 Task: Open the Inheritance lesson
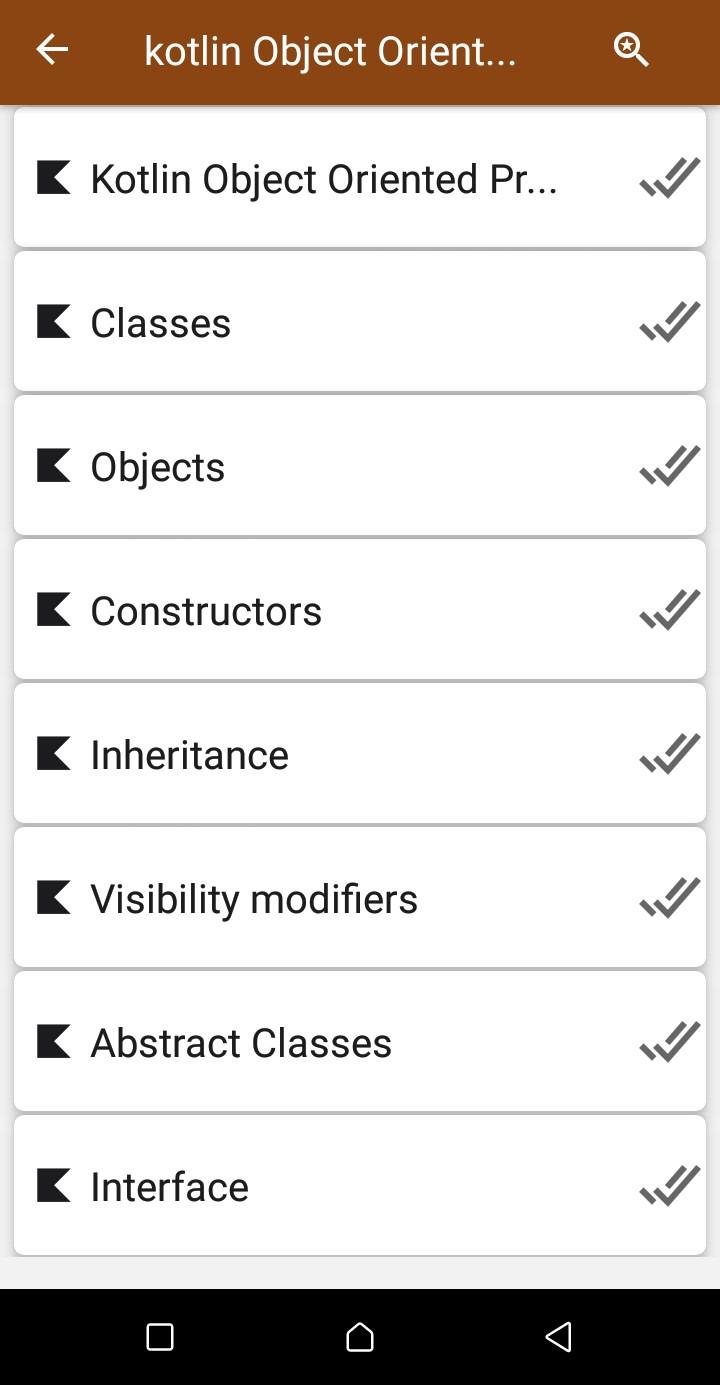click(x=360, y=754)
